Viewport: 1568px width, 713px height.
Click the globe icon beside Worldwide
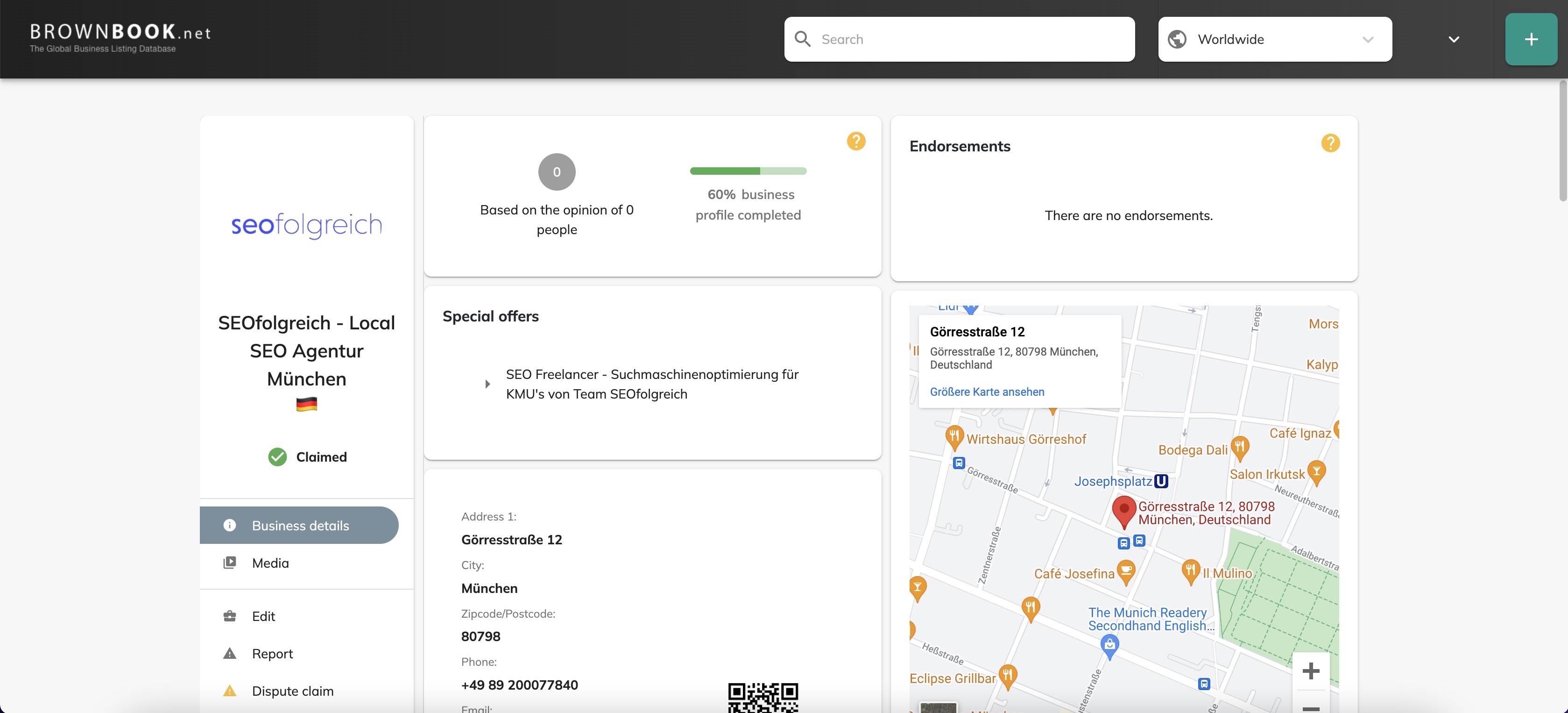(1177, 39)
